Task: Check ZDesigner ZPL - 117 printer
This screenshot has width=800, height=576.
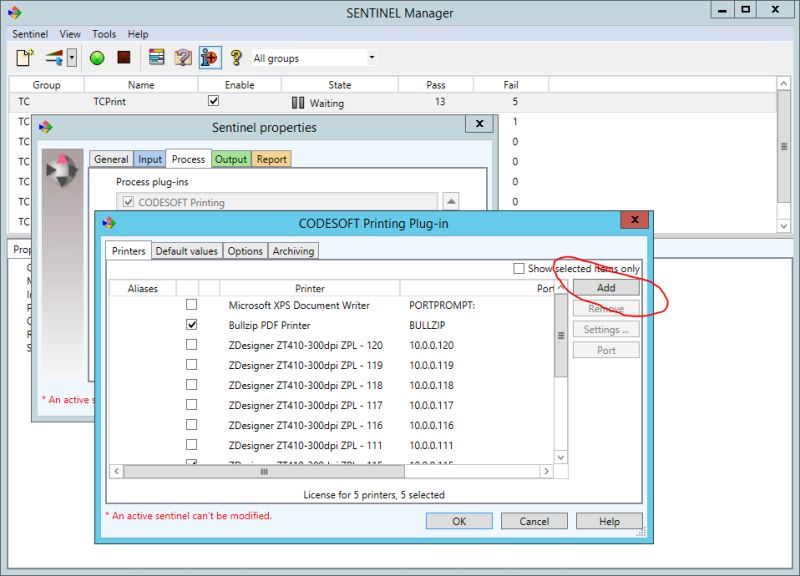Action: click(x=191, y=405)
